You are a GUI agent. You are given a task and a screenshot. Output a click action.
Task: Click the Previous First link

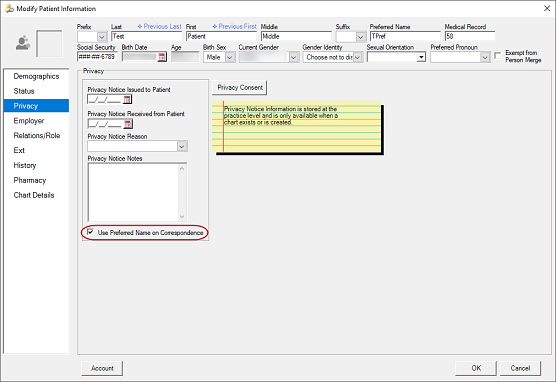pos(234,27)
